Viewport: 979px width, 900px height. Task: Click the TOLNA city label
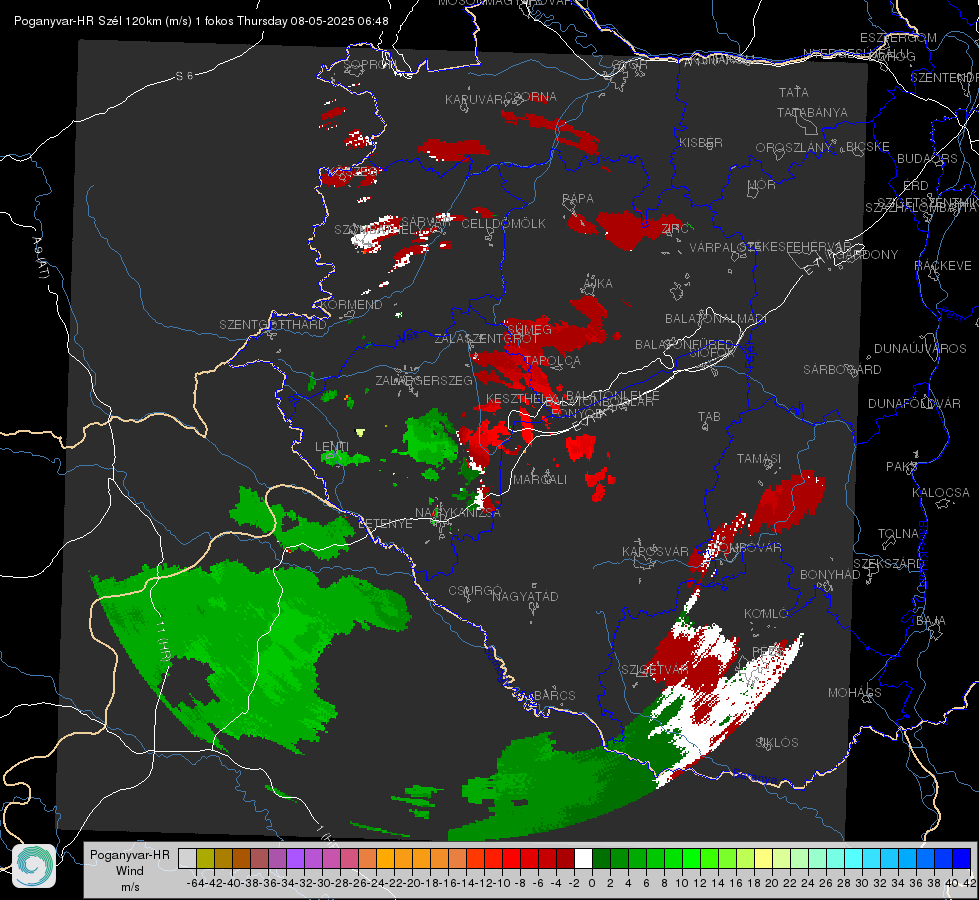click(x=898, y=534)
